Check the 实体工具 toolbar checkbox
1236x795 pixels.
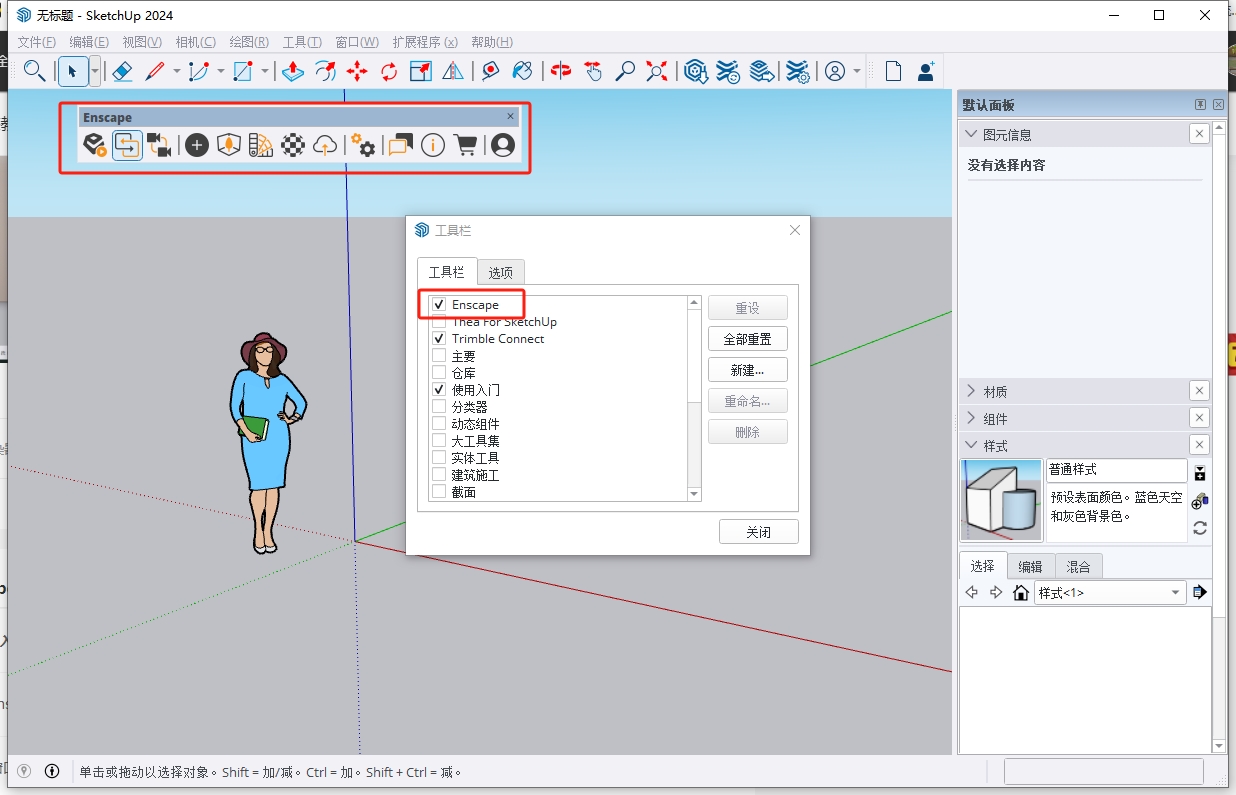tap(439, 458)
